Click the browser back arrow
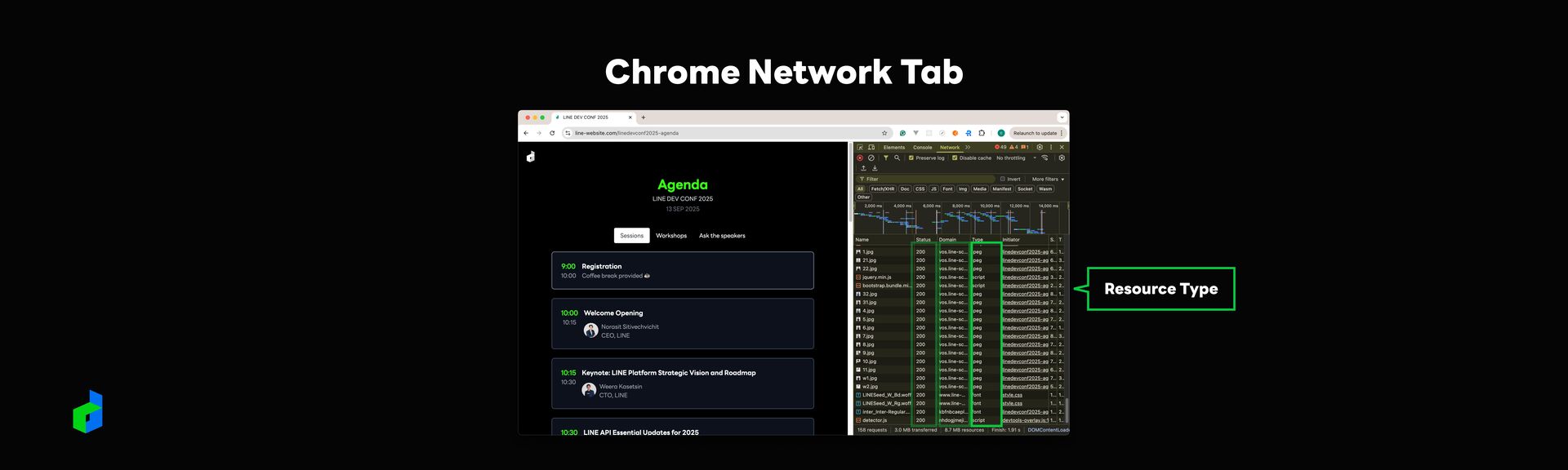Image resolution: width=1568 pixels, height=470 pixels. pos(526,133)
